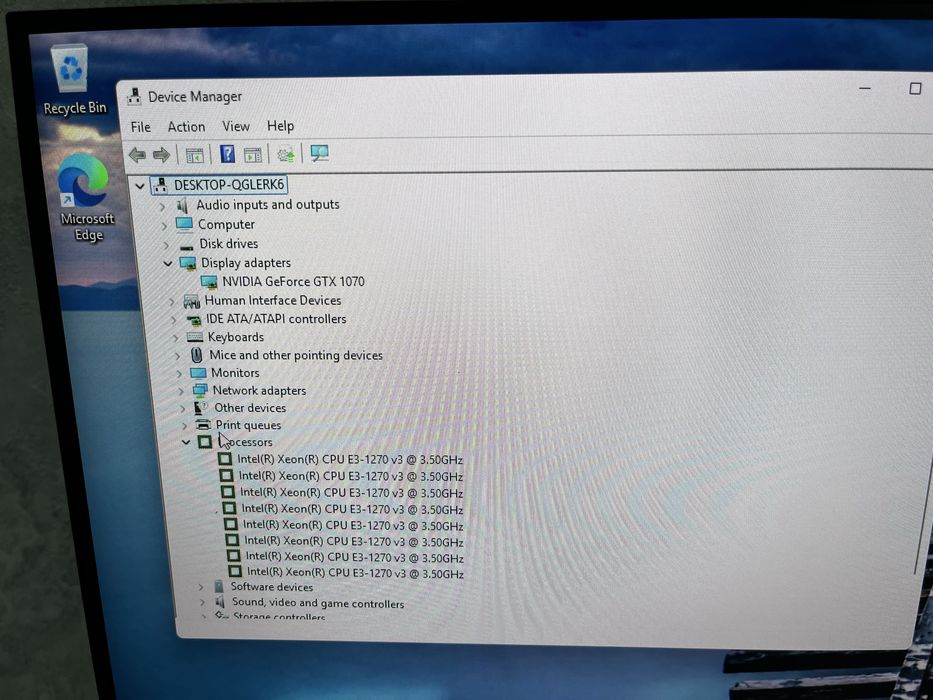Click the Device Manager title bar icon
Viewport: 933px width, 700px height.
[x=134, y=98]
